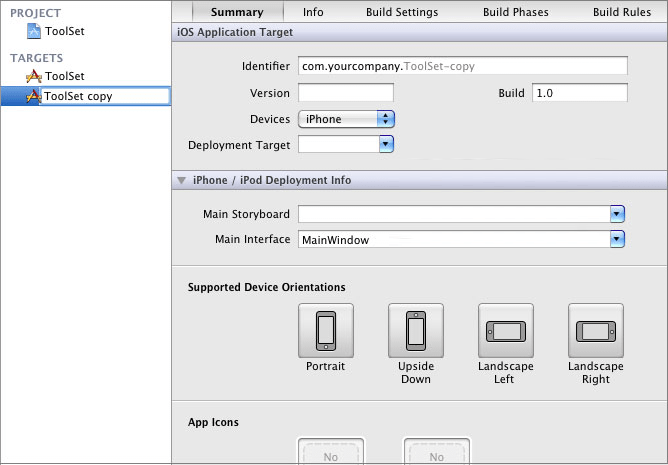
Task: Switch to the Build Rules tab
Action: tap(622, 13)
